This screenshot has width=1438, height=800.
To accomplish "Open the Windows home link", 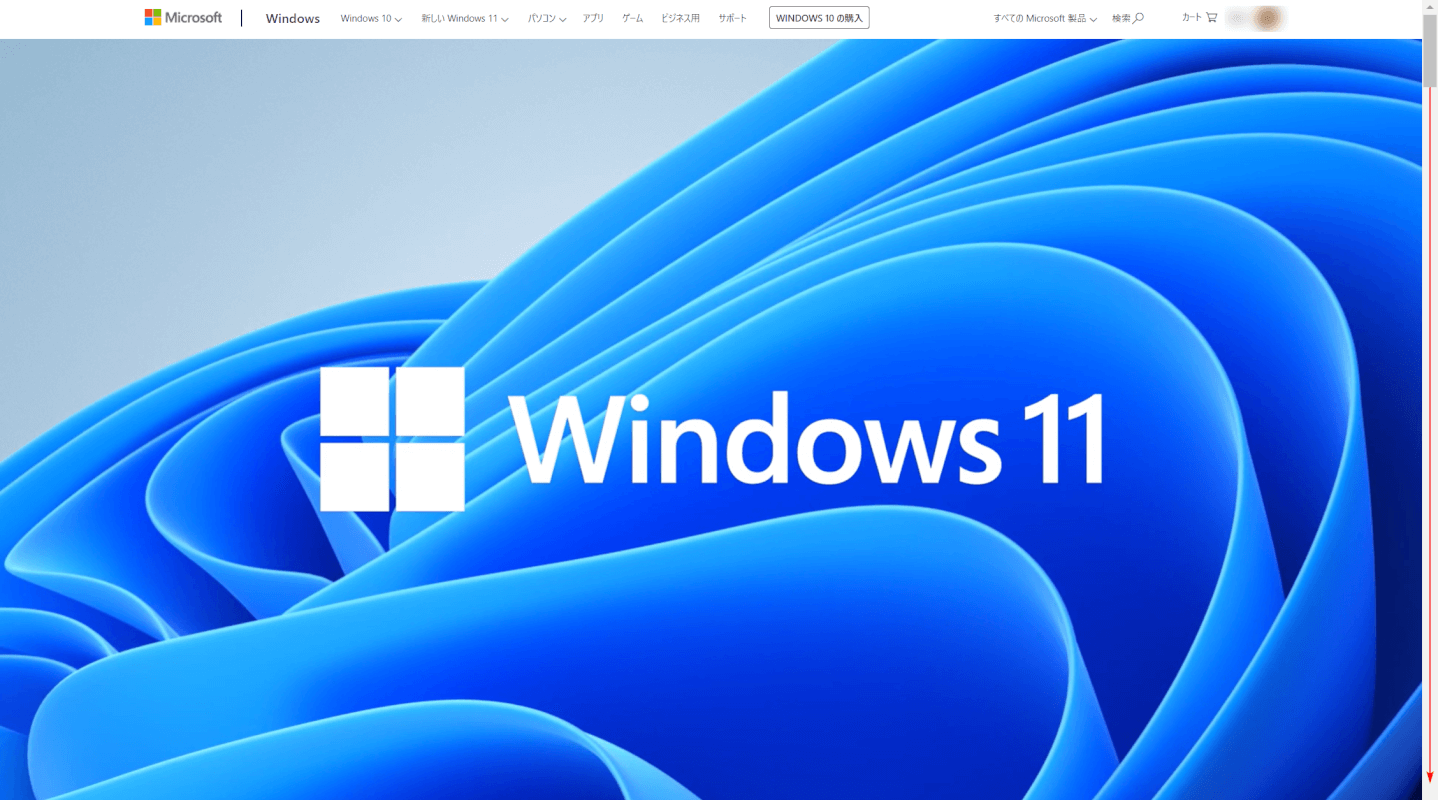I will point(293,18).
